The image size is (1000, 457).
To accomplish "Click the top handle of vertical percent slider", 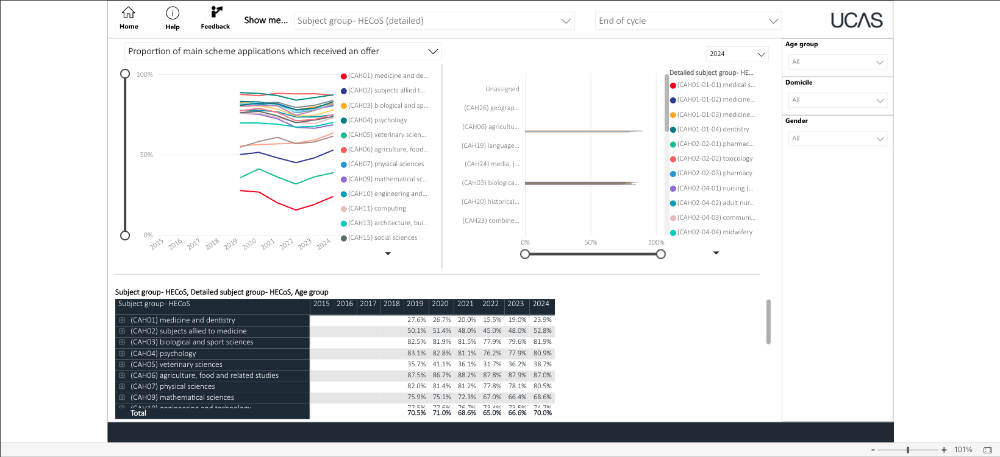I will coord(124,73).
